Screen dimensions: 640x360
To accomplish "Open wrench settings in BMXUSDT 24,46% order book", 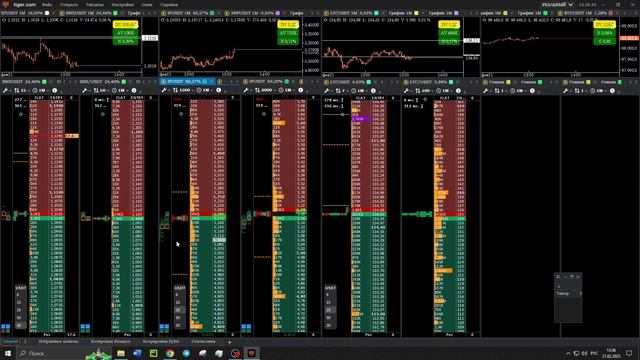I will click(5, 90).
